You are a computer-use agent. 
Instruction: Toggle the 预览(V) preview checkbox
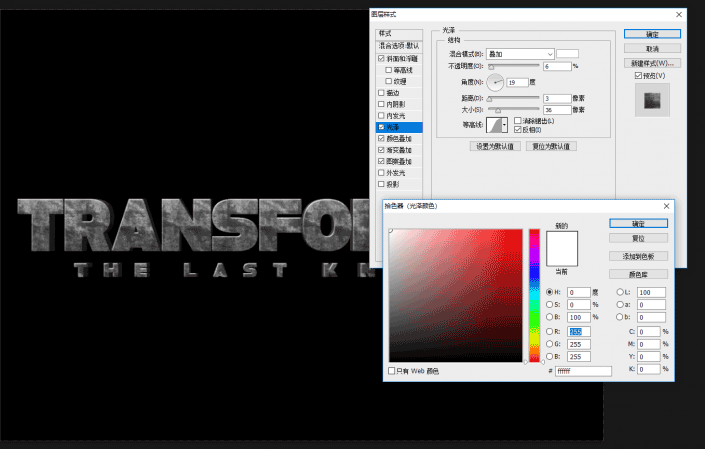638,76
